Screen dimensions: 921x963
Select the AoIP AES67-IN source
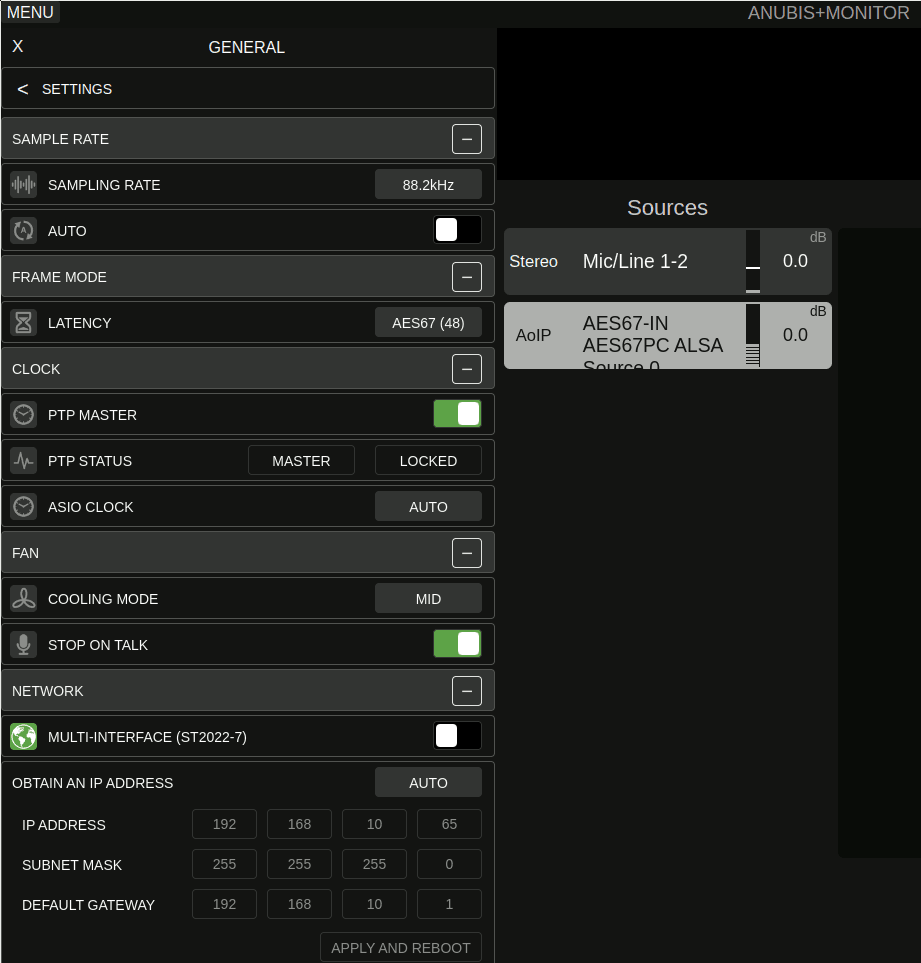(667, 335)
